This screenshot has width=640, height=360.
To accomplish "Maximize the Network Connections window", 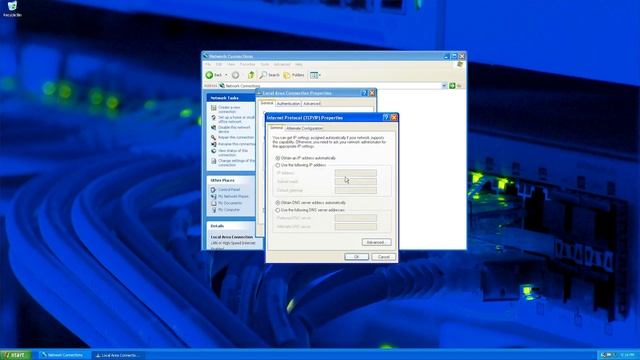I will coord(454,56).
